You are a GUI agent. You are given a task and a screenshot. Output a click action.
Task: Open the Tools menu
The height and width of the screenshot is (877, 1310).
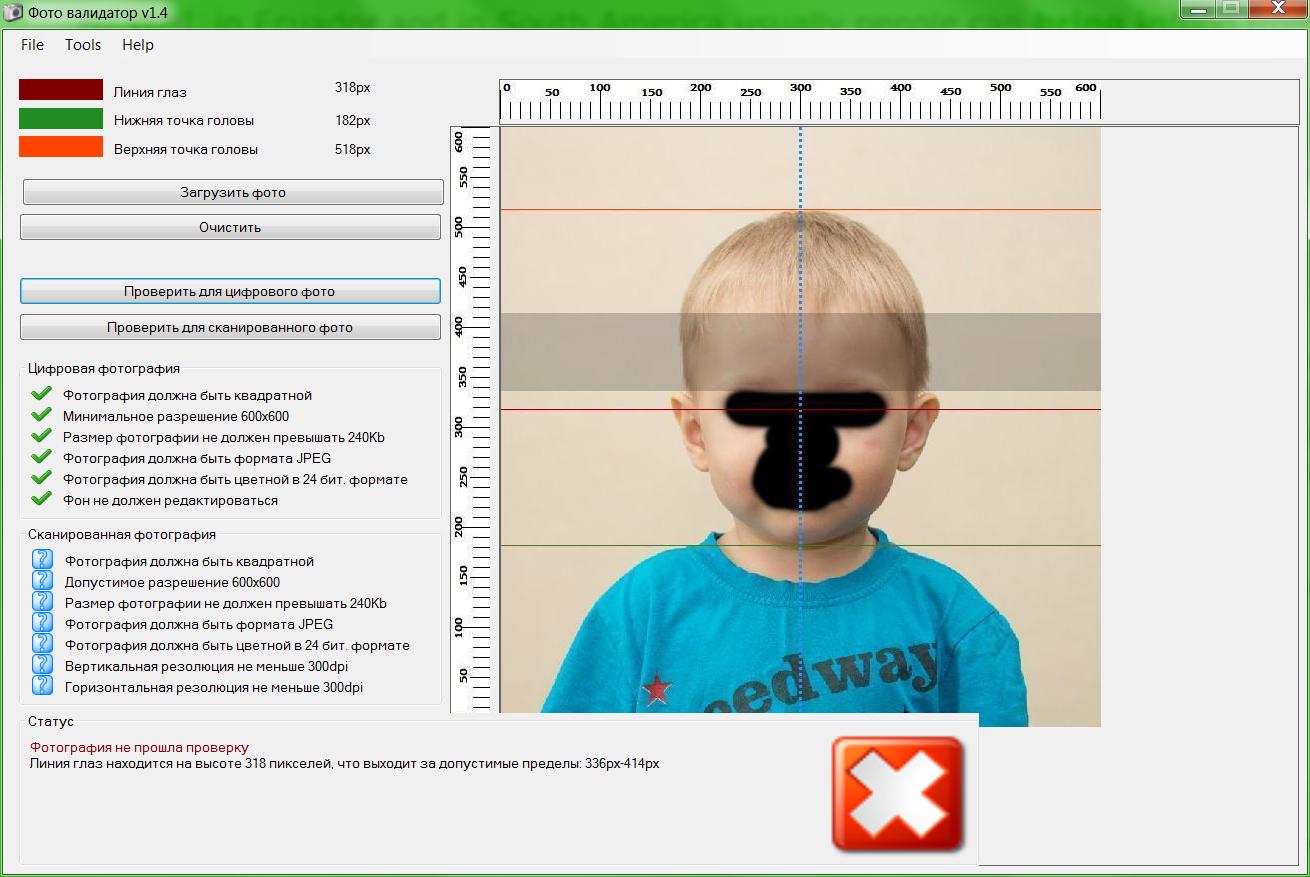(x=83, y=45)
